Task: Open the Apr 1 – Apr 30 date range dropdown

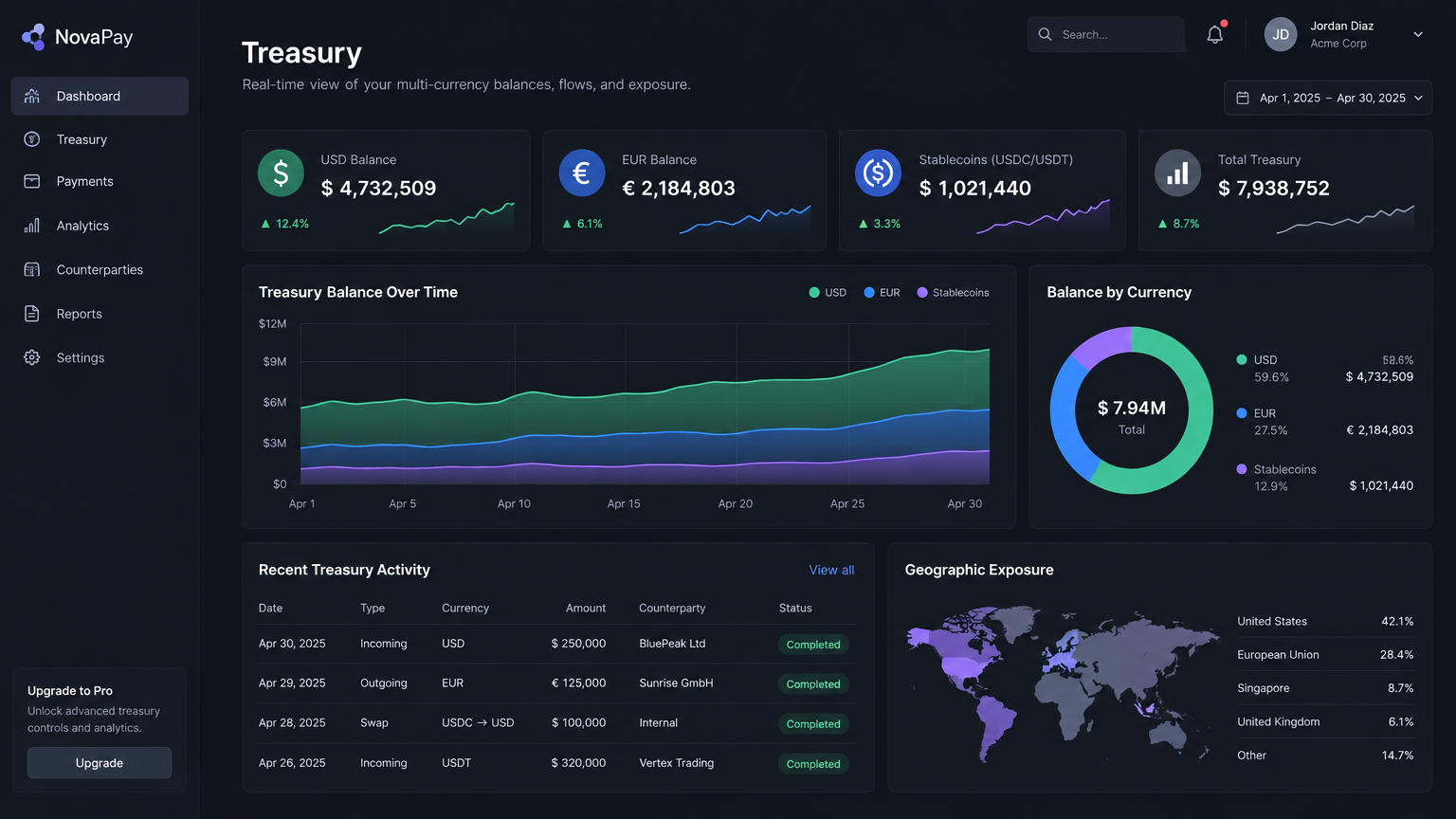Action: [x=1328, y=98]
